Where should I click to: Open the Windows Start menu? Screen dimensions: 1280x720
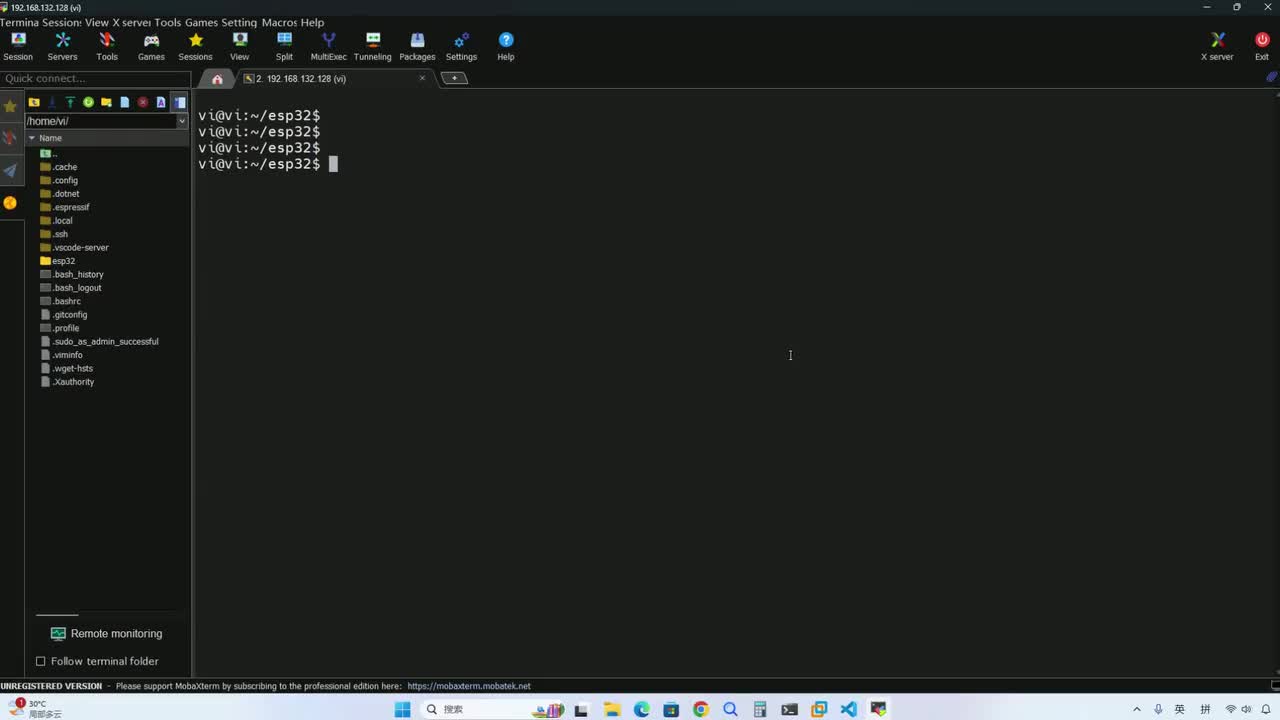point(402,710)
